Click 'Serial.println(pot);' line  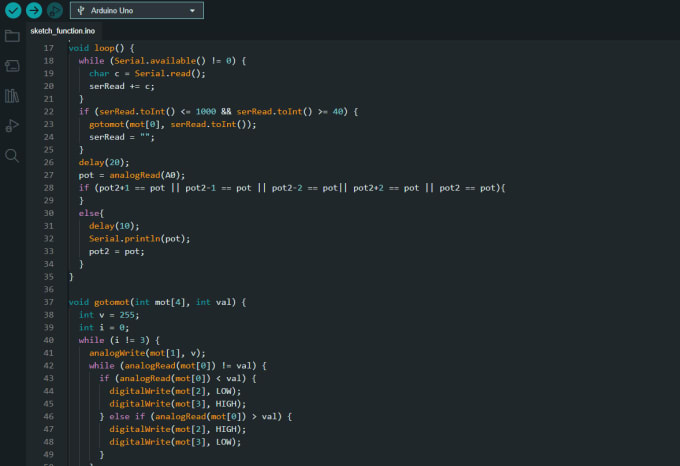point(140,239)
